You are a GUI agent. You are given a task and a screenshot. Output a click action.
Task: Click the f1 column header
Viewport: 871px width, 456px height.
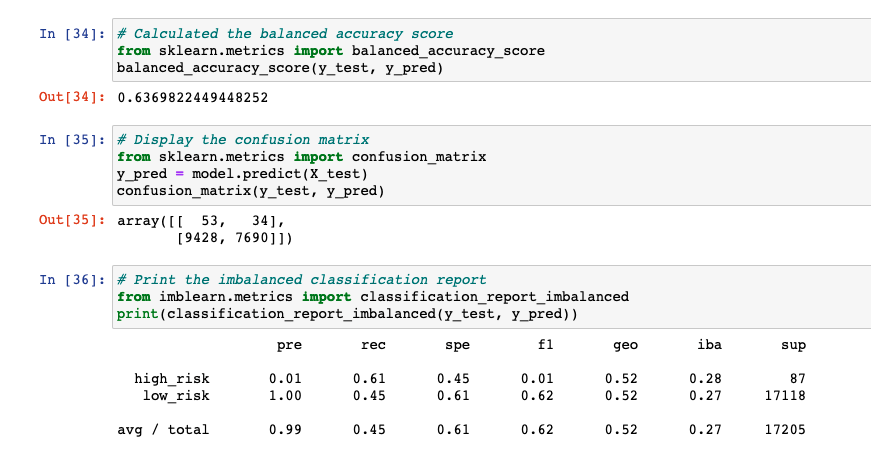point(545,345)
